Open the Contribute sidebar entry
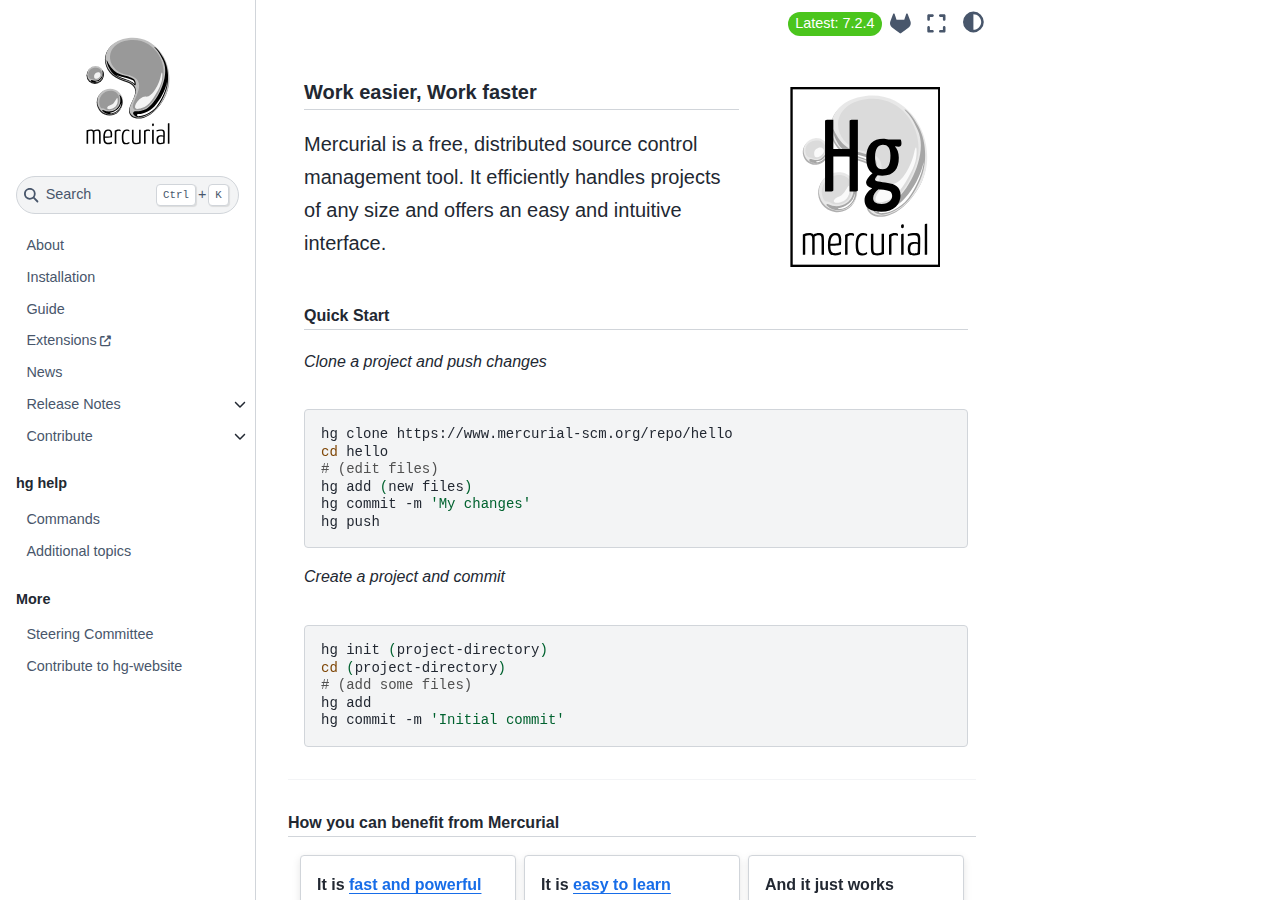The image size is (1280, 900). coord(60,436)
